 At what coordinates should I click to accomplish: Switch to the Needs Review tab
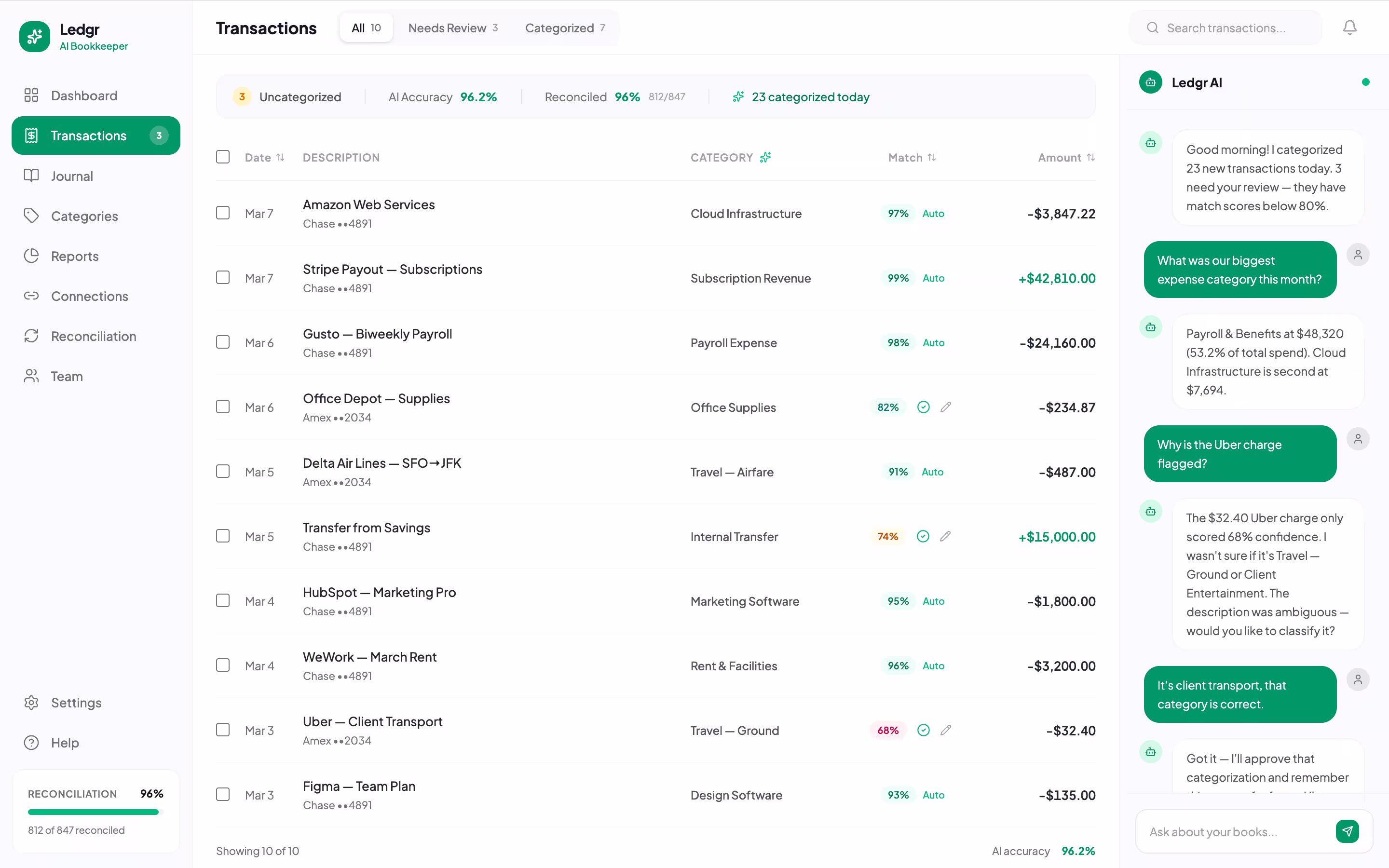[453, 27]
